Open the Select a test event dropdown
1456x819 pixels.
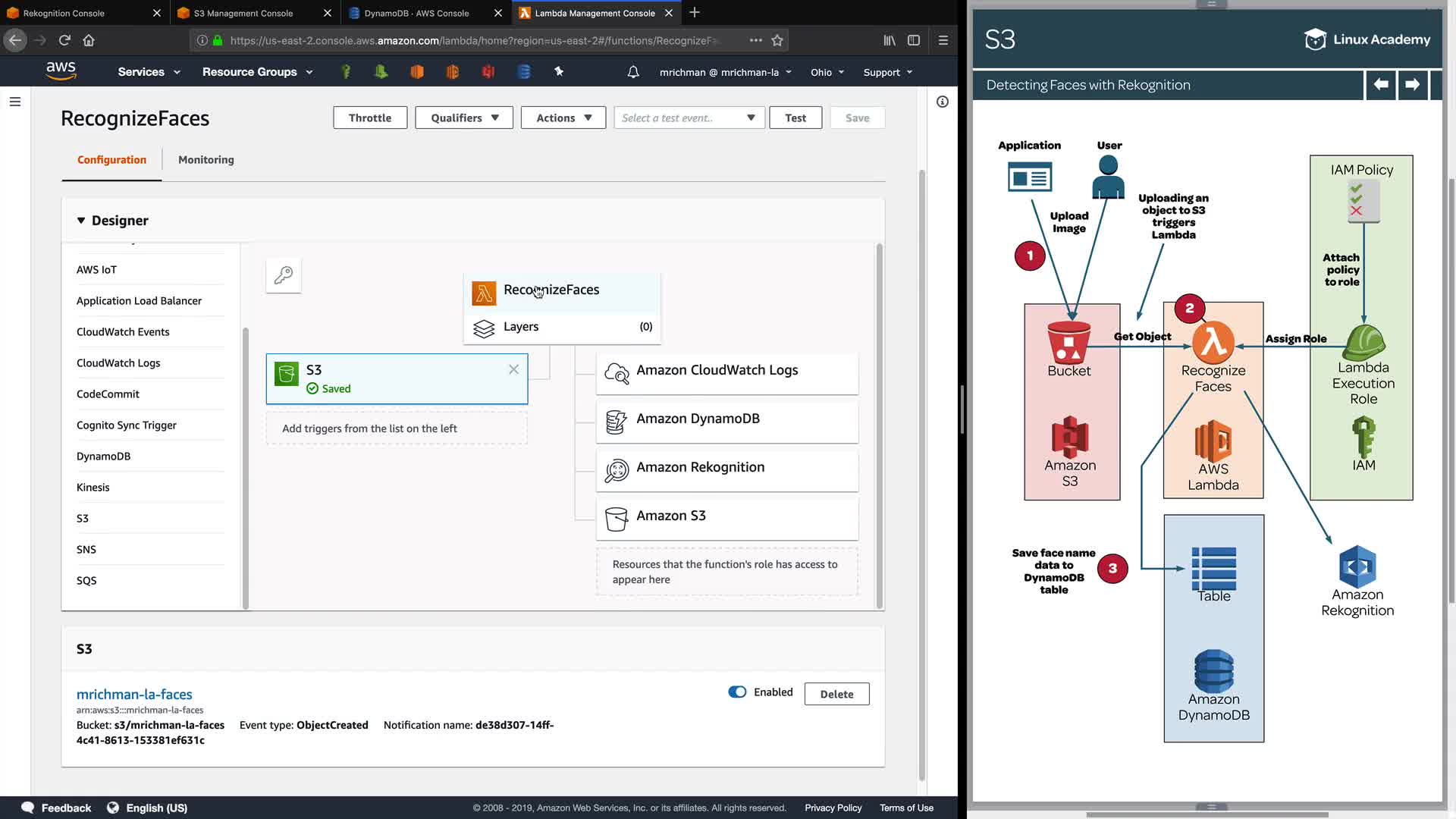point(689,118)
